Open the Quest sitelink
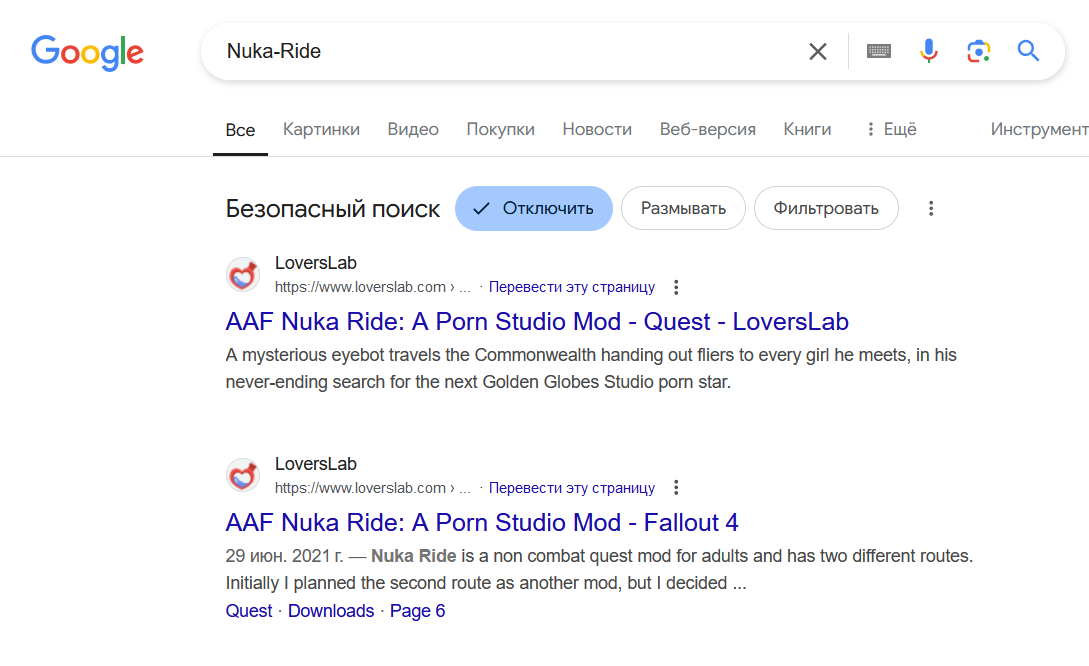Viewport: 1089px width, 666px height. pos(249,611)
